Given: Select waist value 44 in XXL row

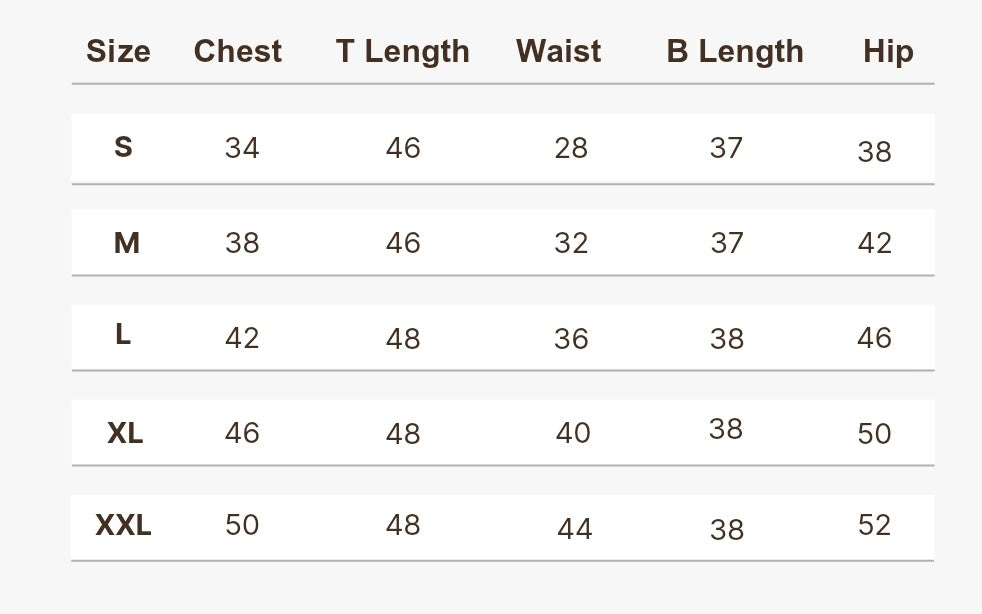Looking at the screenshot, I should point(575,529).
